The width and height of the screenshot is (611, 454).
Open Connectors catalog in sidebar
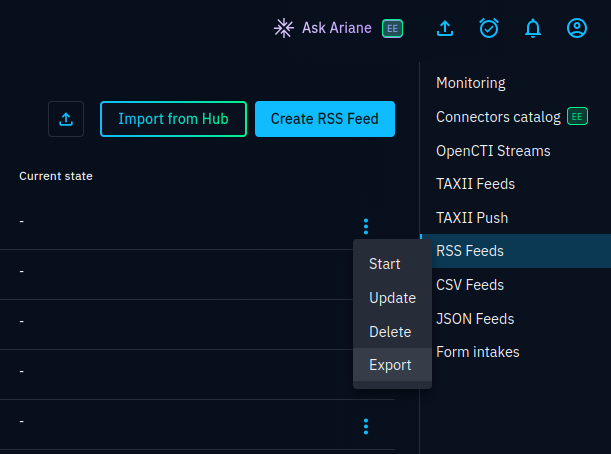[498, 117]
